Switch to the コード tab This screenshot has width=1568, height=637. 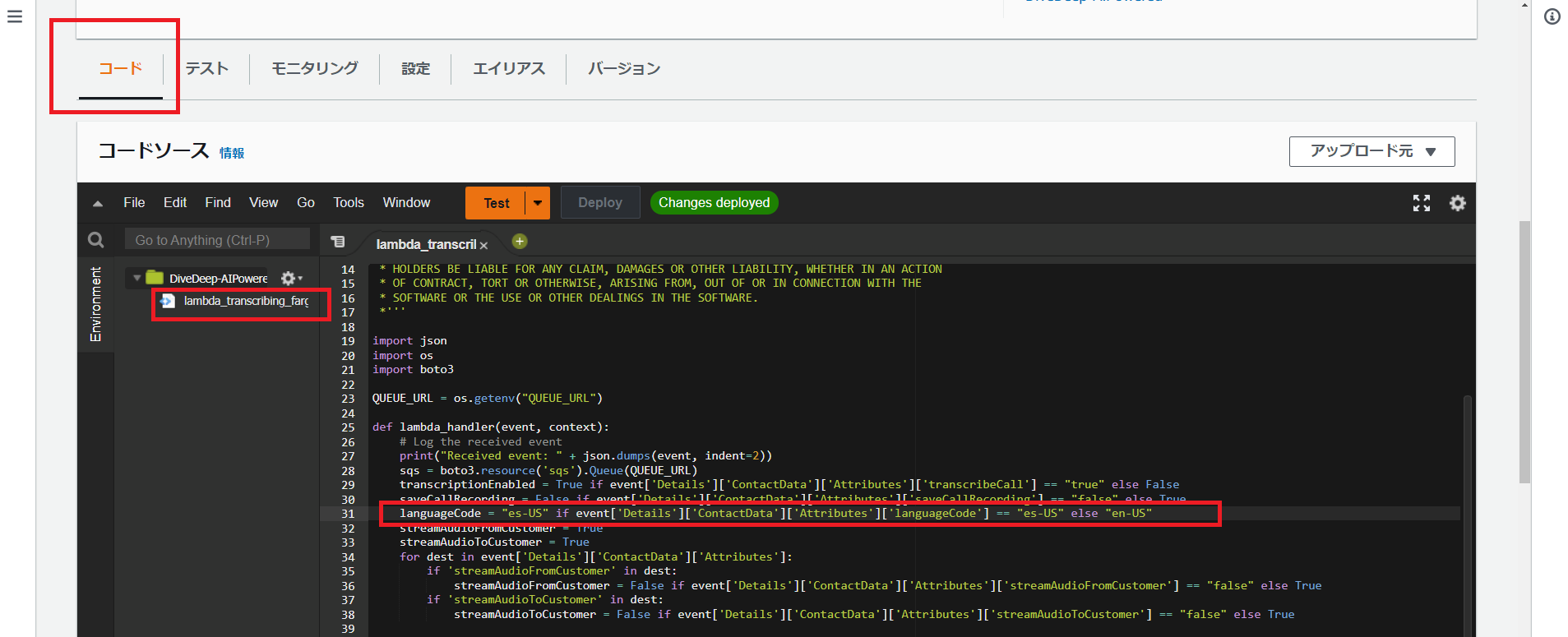coord(121,68)
